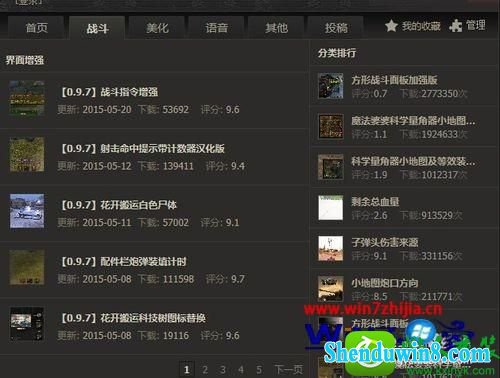
Task: Click the puzzle icon for 管理
Action: tap(456, 26)
